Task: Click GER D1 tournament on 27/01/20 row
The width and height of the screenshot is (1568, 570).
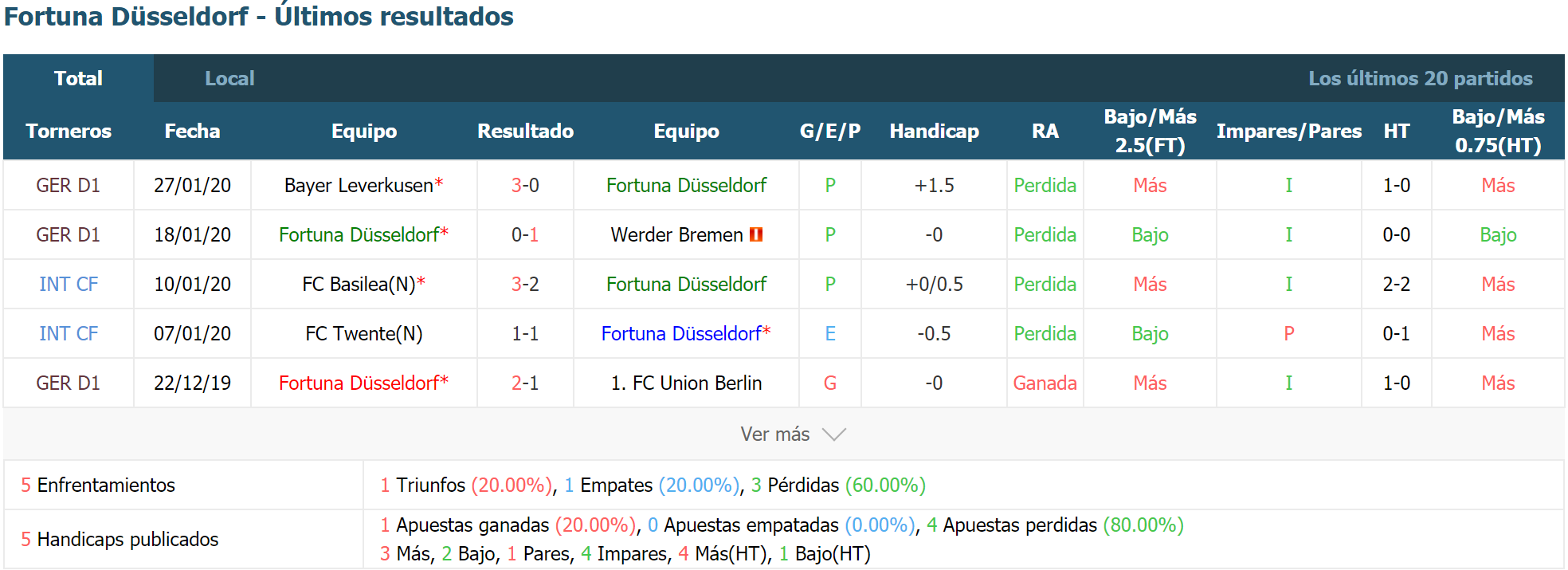Action: [69, 185]
